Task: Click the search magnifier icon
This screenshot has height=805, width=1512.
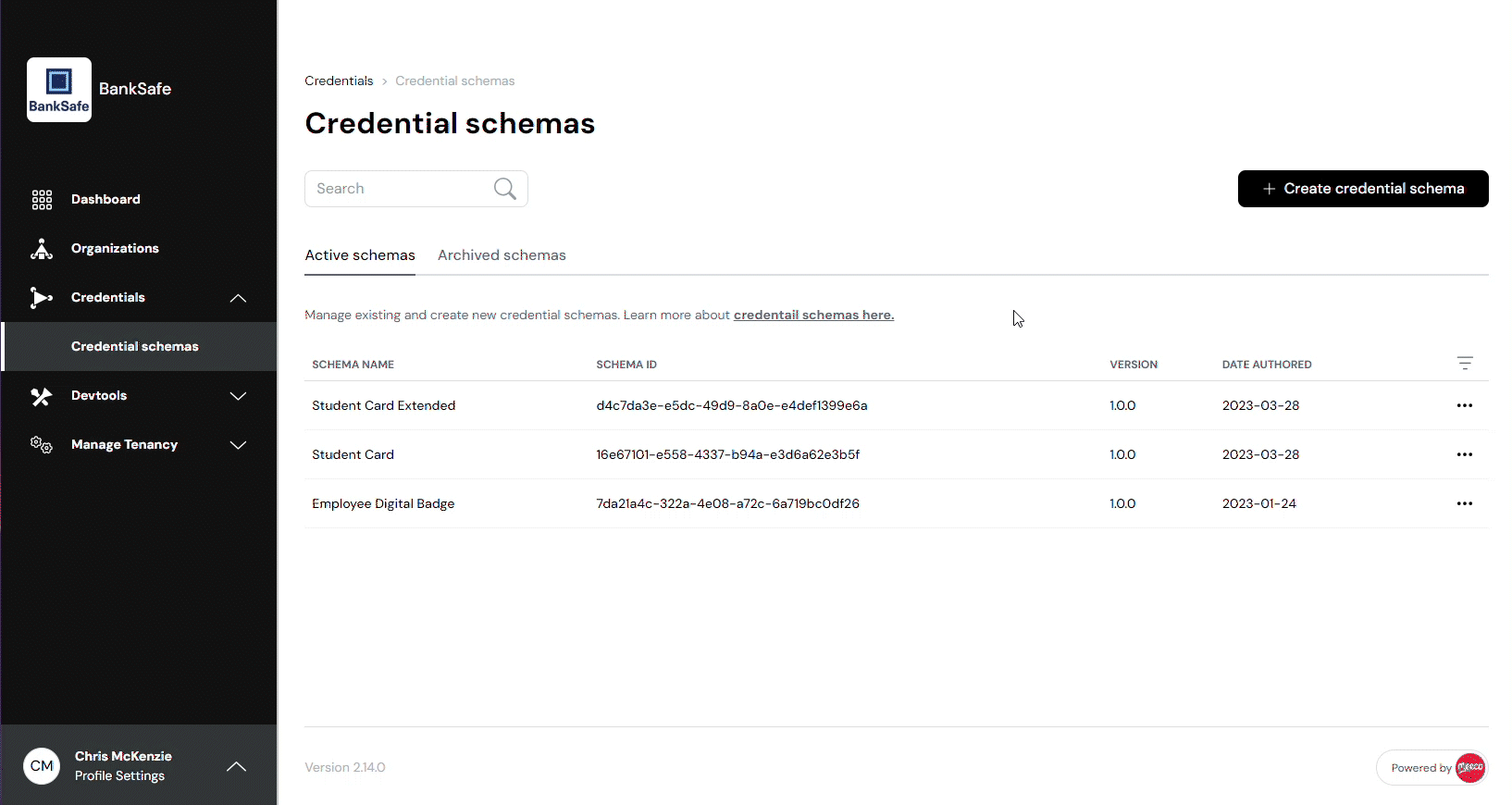Action: (505, 189)
